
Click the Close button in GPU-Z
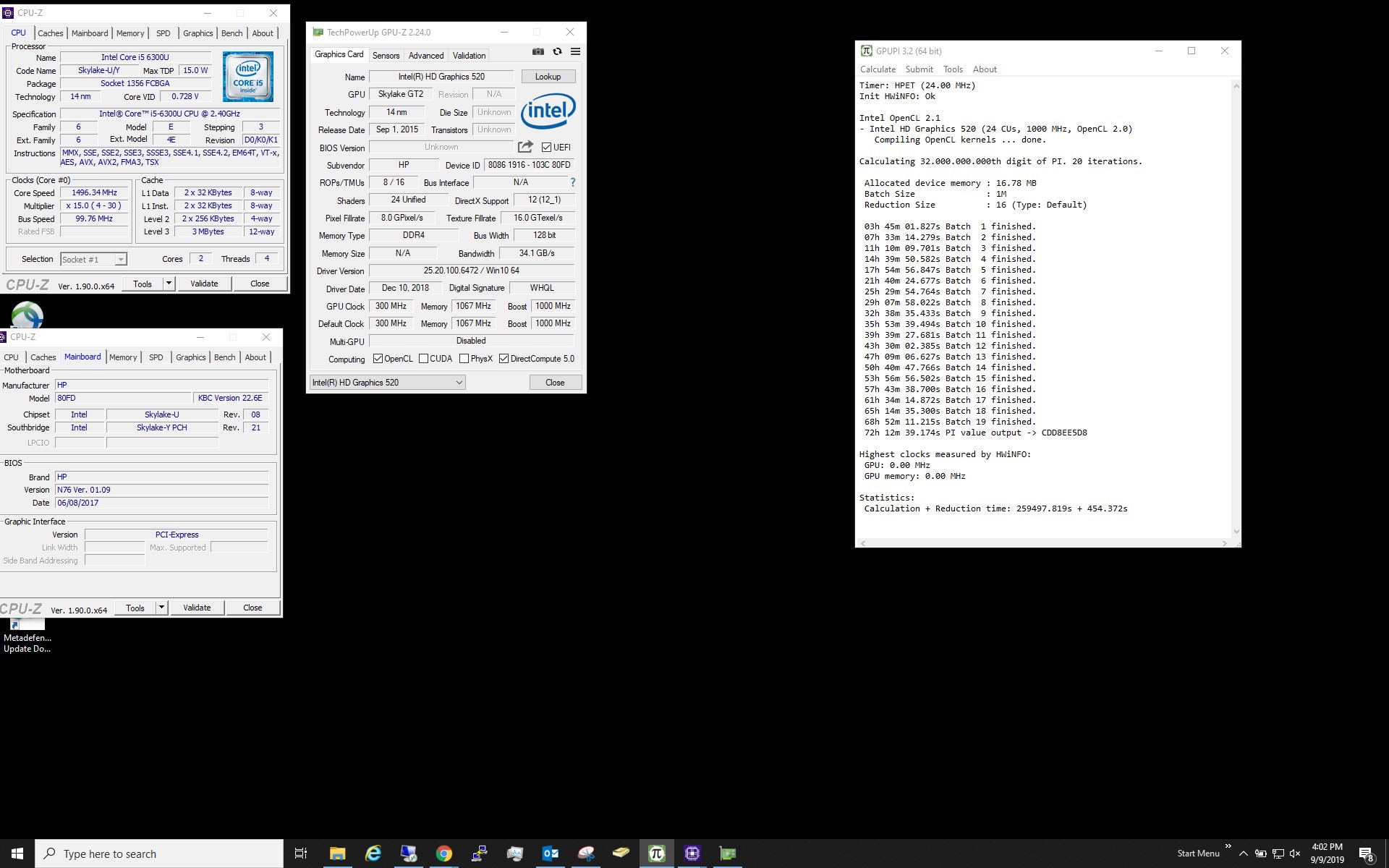(555, 383)
